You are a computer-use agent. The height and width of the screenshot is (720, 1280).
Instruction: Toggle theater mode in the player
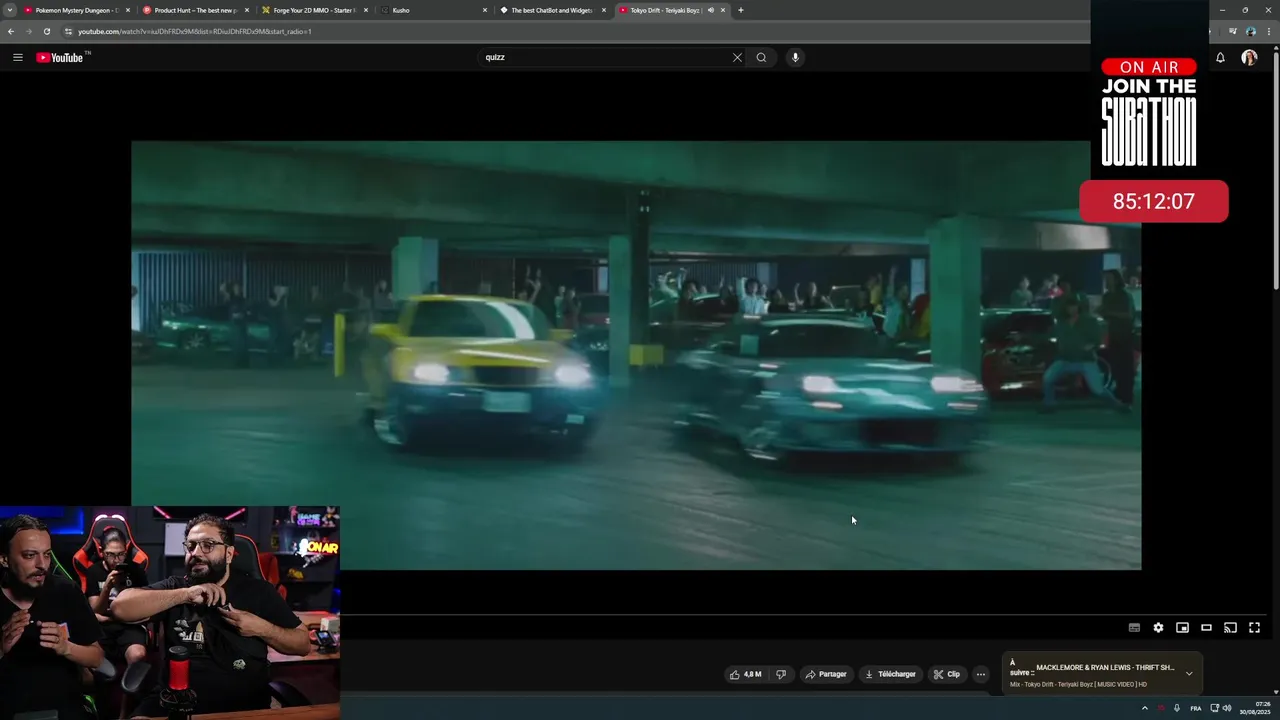tap(1206, 628)
